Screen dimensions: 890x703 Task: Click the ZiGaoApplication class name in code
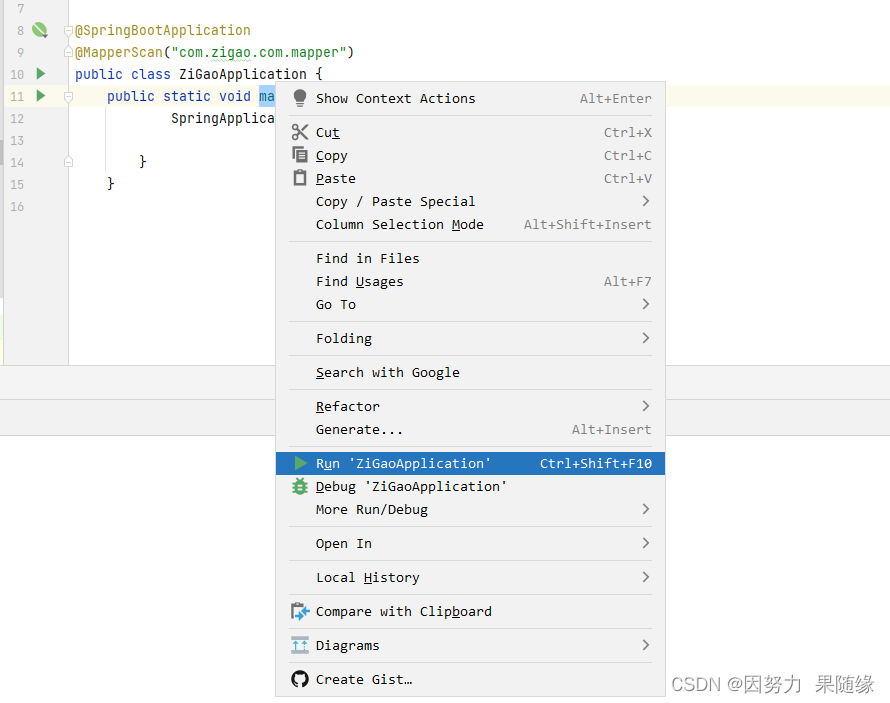[x=243, y=74]
